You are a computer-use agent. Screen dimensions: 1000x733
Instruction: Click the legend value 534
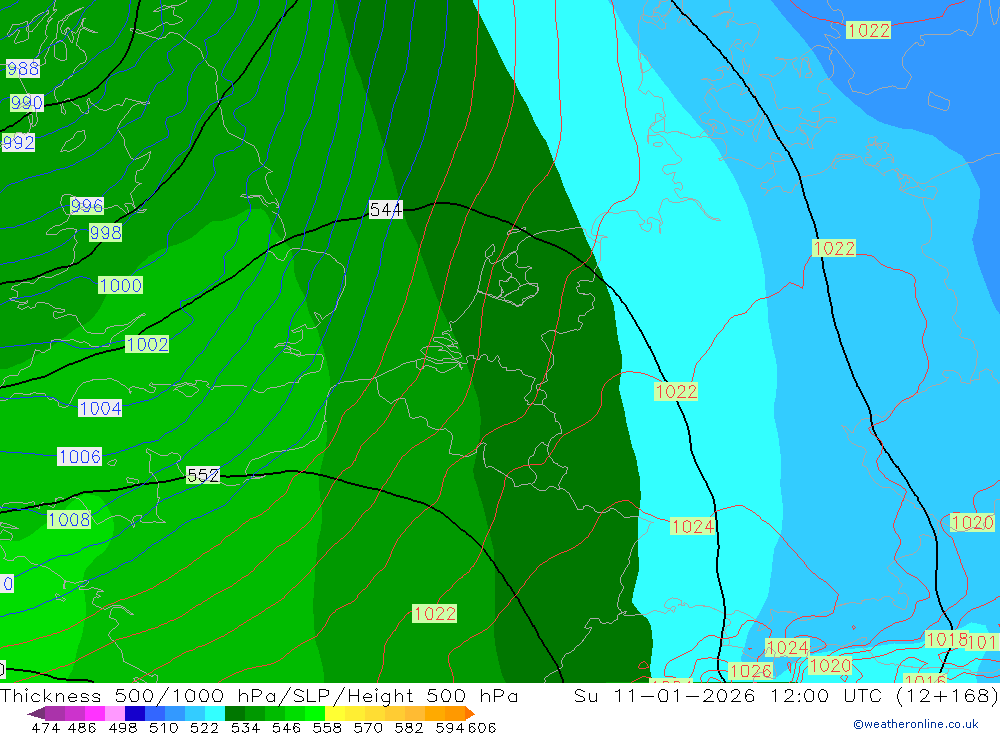point(245,727)
